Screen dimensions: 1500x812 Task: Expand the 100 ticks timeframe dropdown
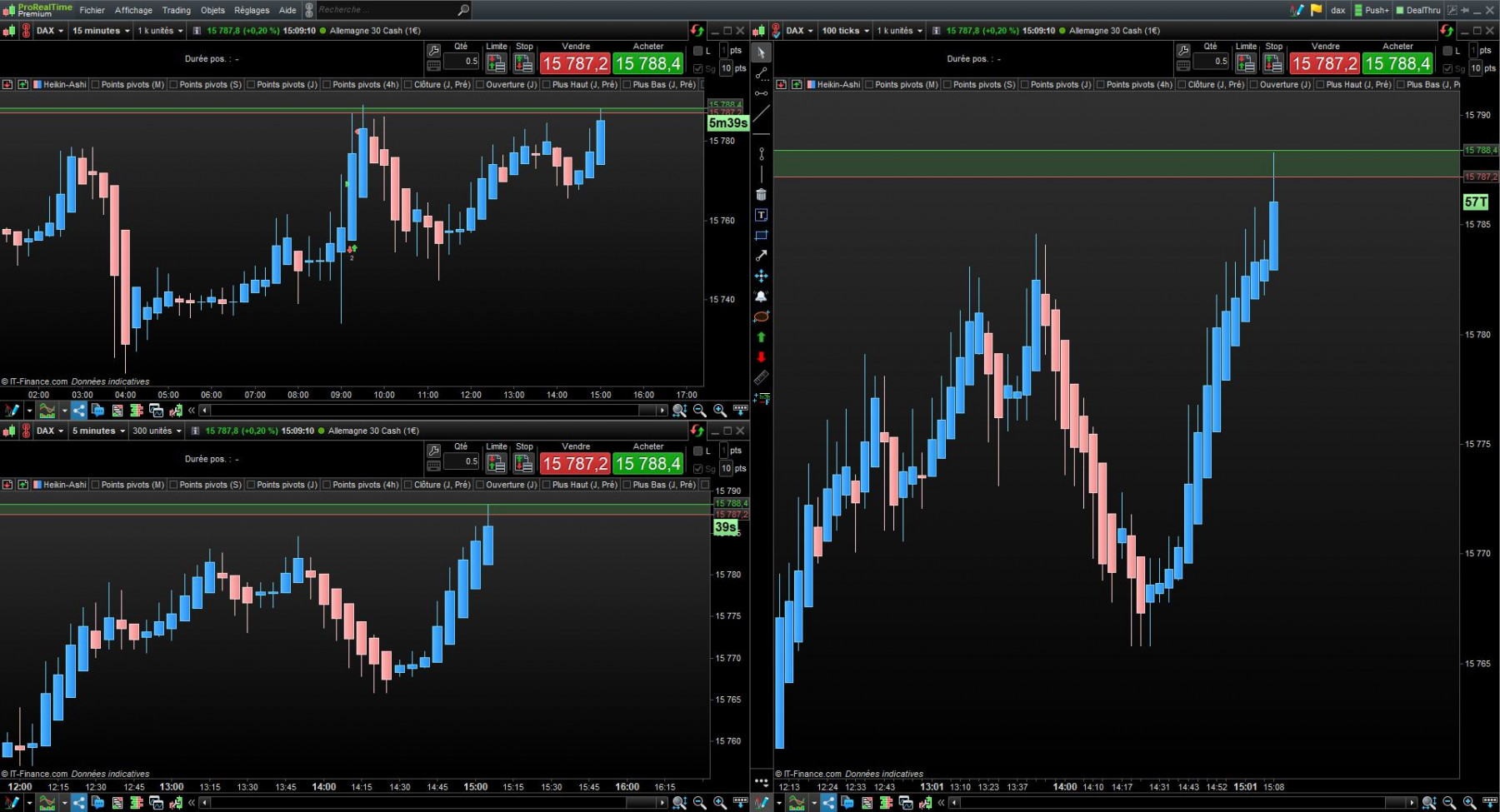tap(845, 31)
